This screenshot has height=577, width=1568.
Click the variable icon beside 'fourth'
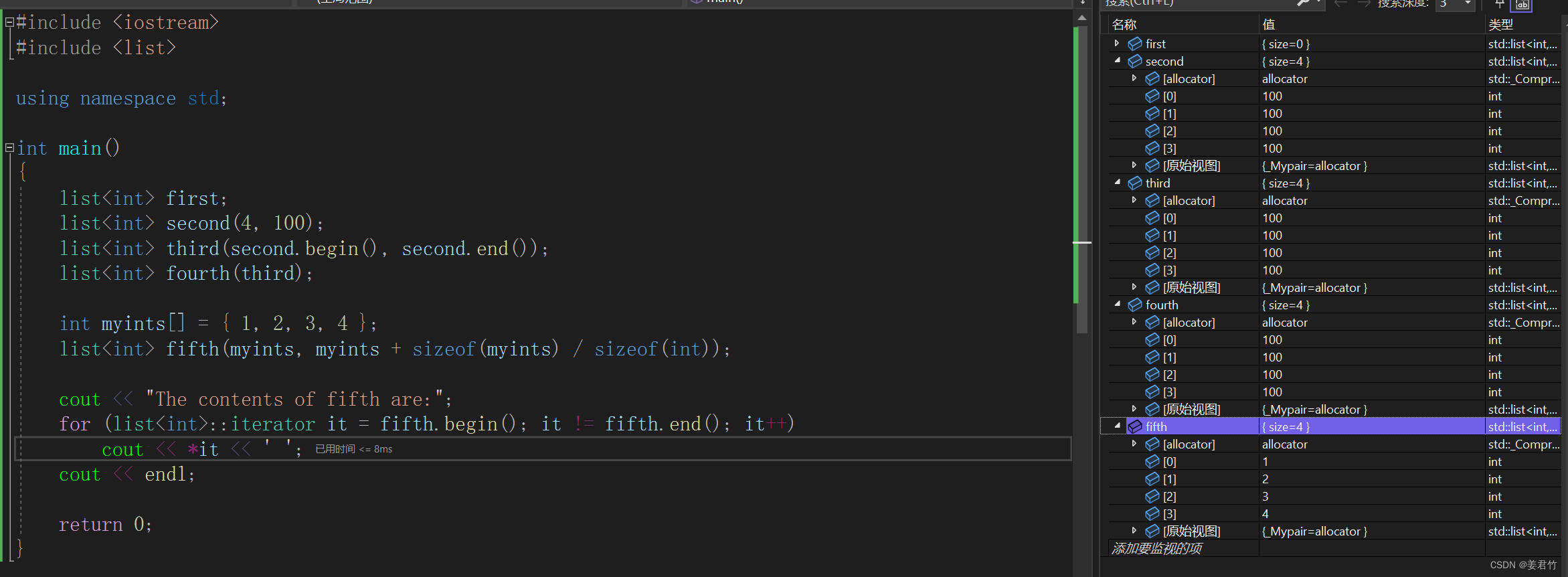click(x=1135, y=305)
